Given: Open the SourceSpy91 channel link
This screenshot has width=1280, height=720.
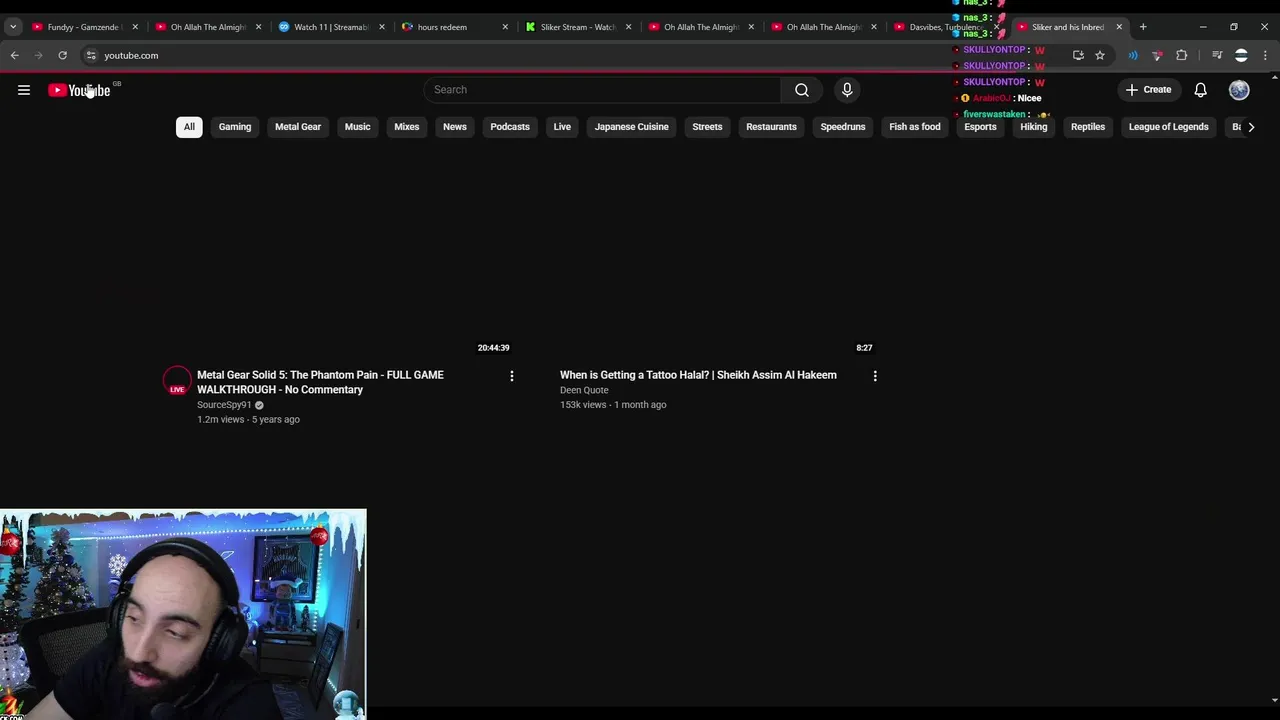Looking at the screenshot, I should 224,405.
